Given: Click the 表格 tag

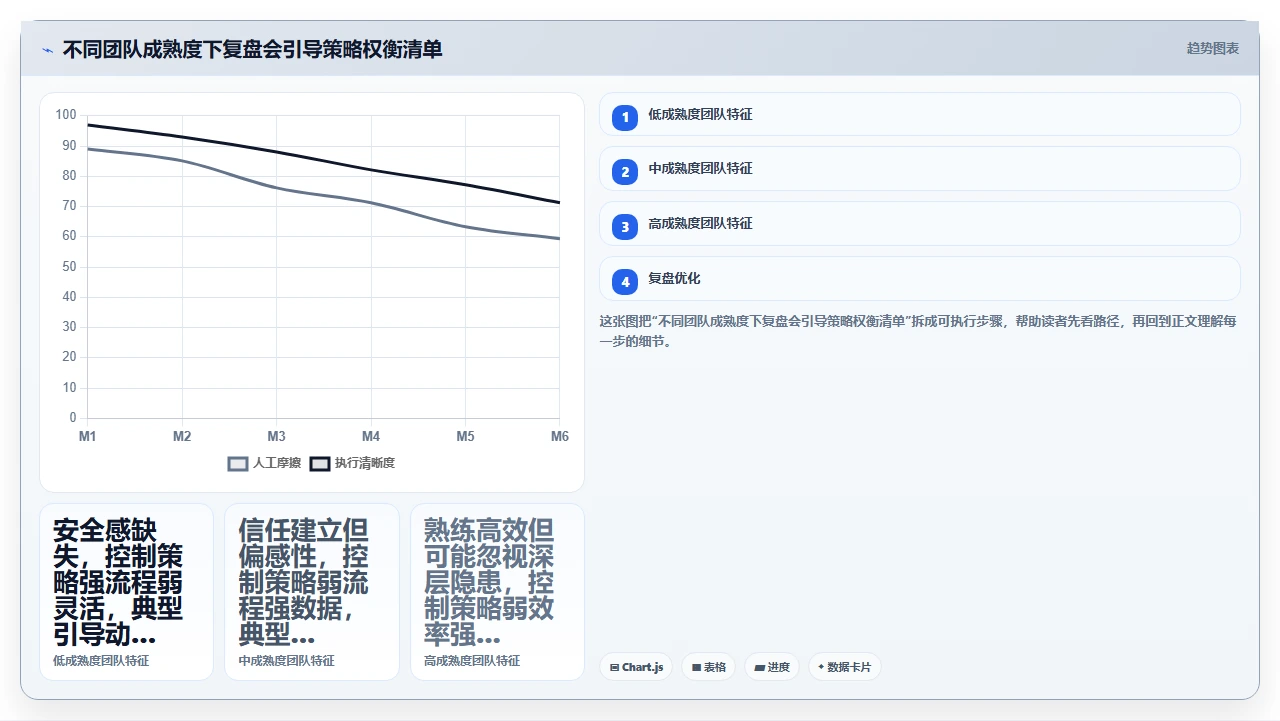Looking at the screenshot, I should (709, 667).
